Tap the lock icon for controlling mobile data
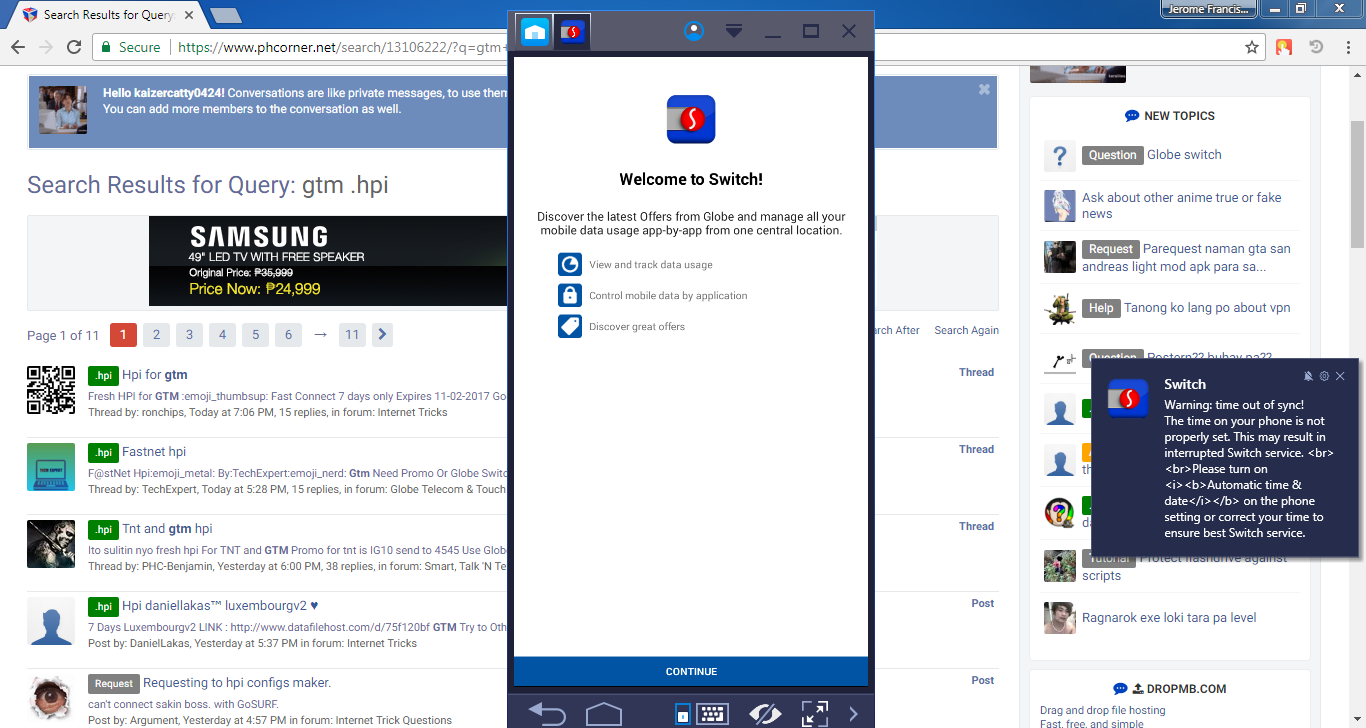The height and width of the screenshot is (728, 1366). [x=570, y=295]
